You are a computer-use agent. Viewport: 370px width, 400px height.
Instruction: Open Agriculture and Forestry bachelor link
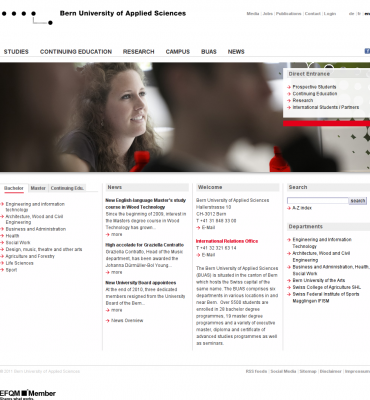(30, 256)
